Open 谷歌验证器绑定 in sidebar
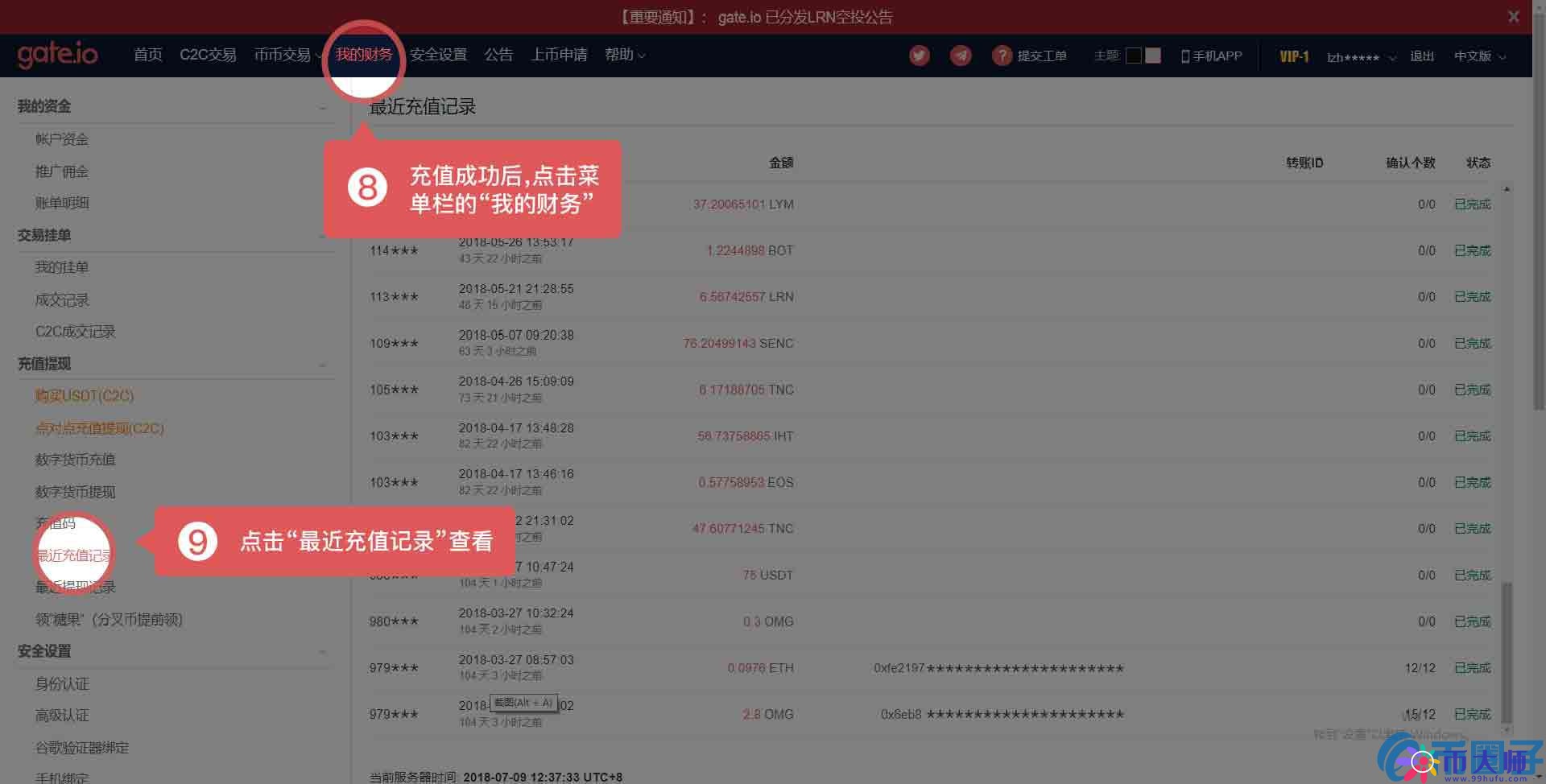The height and width of the screenshot is (784, 1546). coord(82,748)
